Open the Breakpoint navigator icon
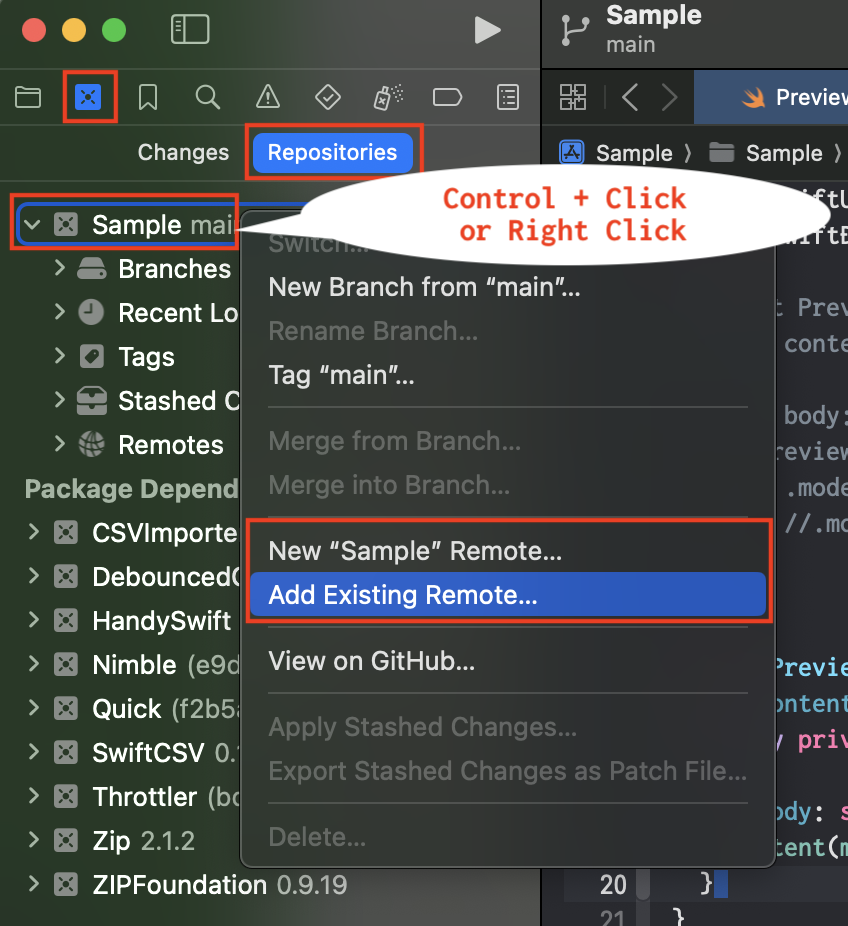Image resolution: width=848 pixels, height=926 pixels. (x=447, y=97)
